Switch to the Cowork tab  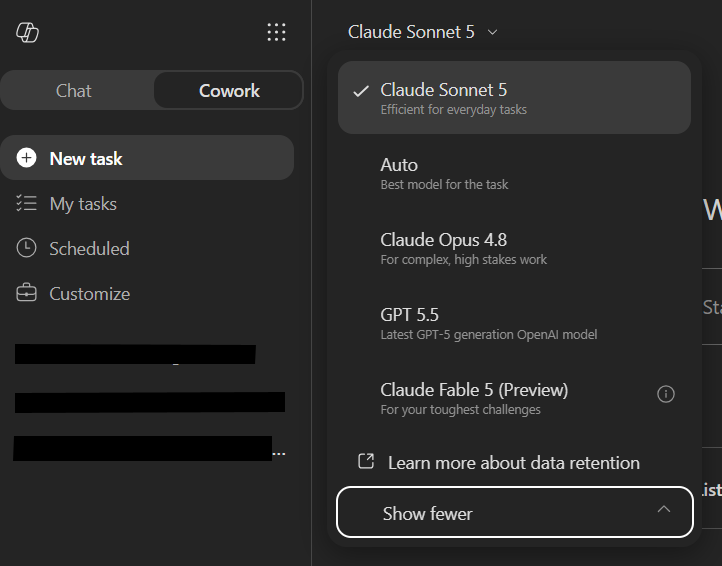[x=229, y=91]
